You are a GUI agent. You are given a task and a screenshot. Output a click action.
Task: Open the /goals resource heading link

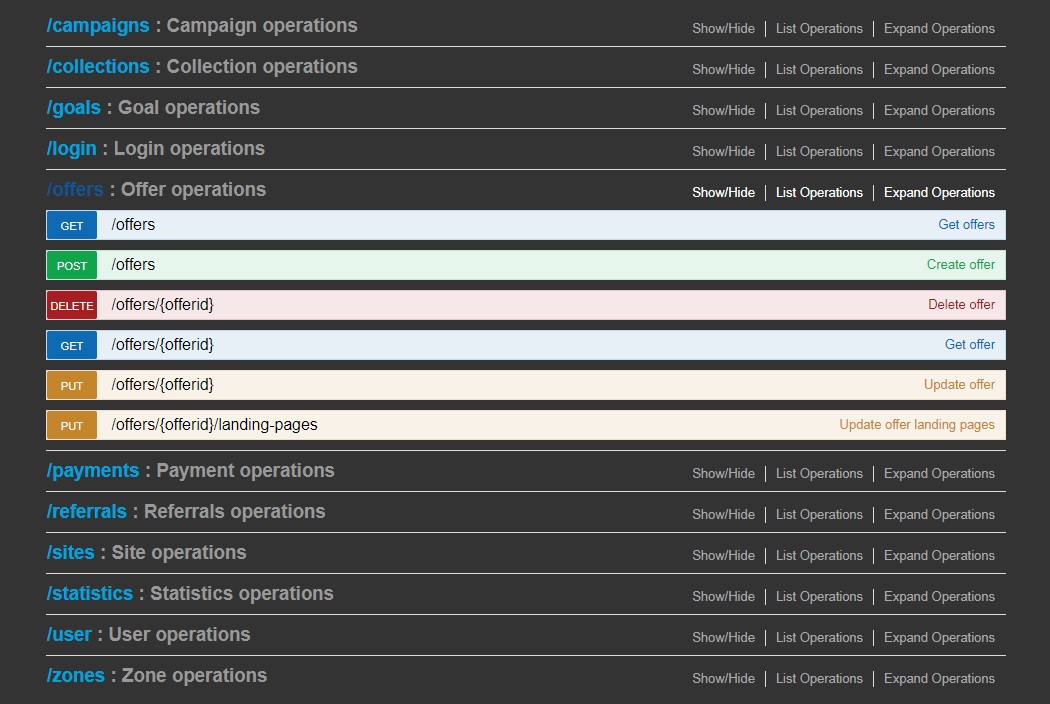click(73, 108)
